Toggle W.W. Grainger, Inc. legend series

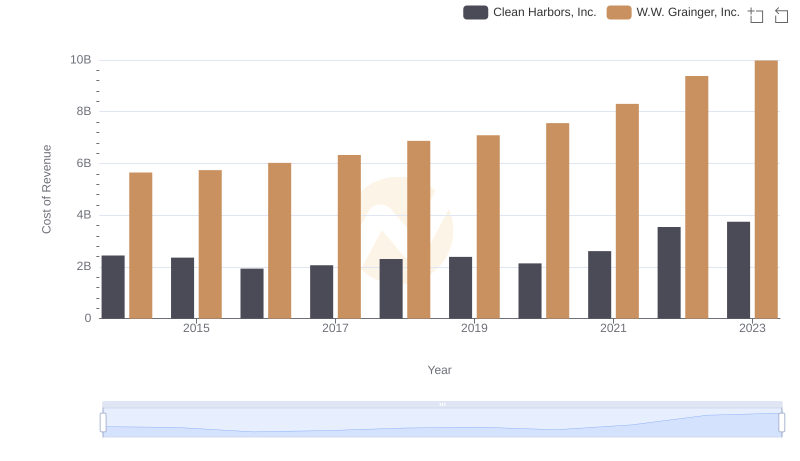point(673,12)
